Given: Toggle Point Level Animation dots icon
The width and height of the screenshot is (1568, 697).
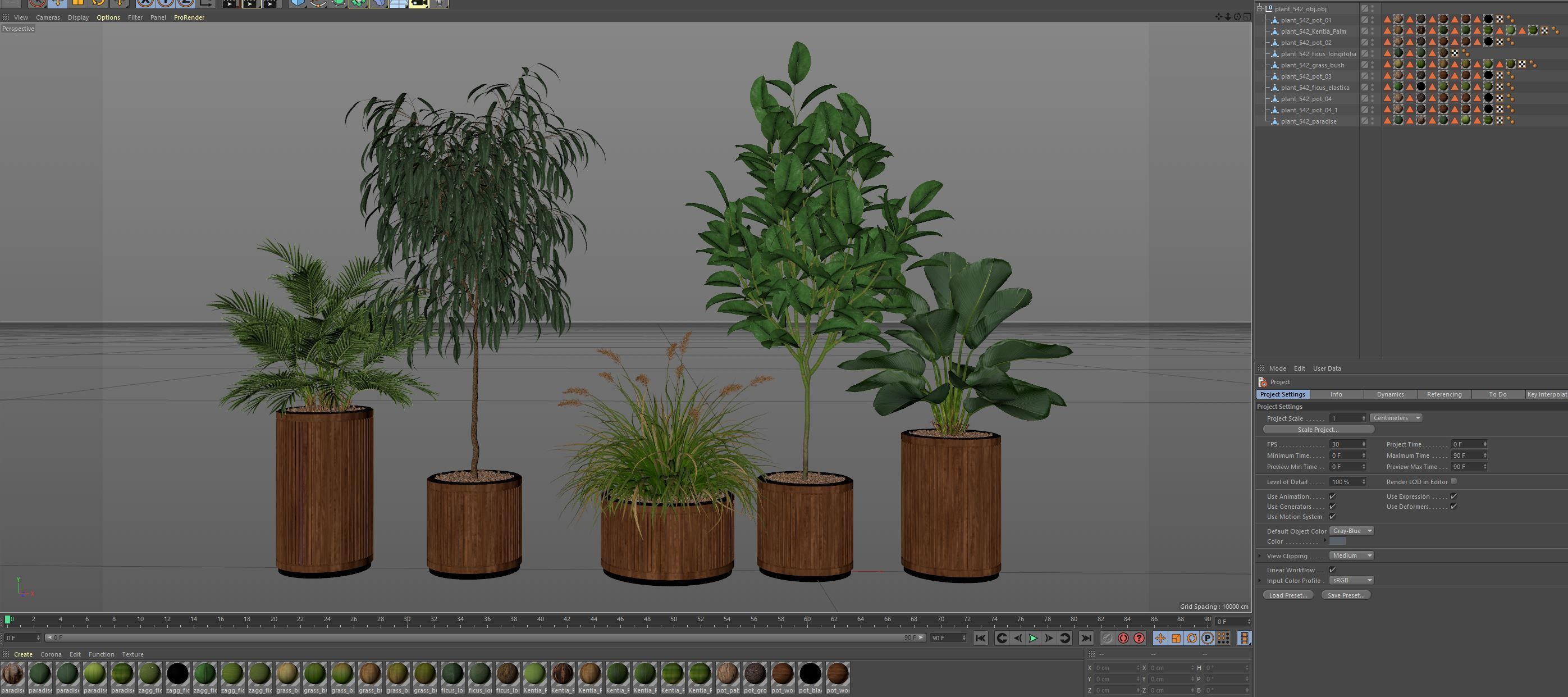Looking at the screenshot, I should [x=1223, y=638].
